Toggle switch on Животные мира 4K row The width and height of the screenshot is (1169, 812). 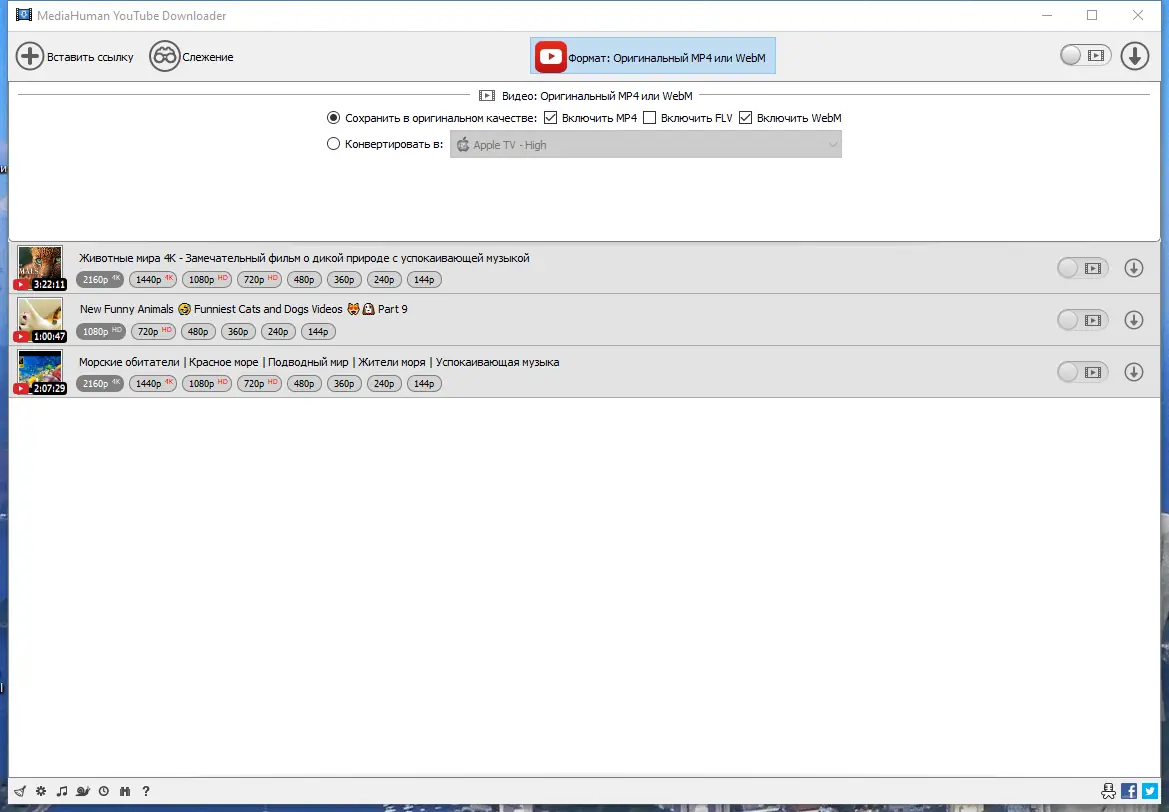tap(1083, 268)
